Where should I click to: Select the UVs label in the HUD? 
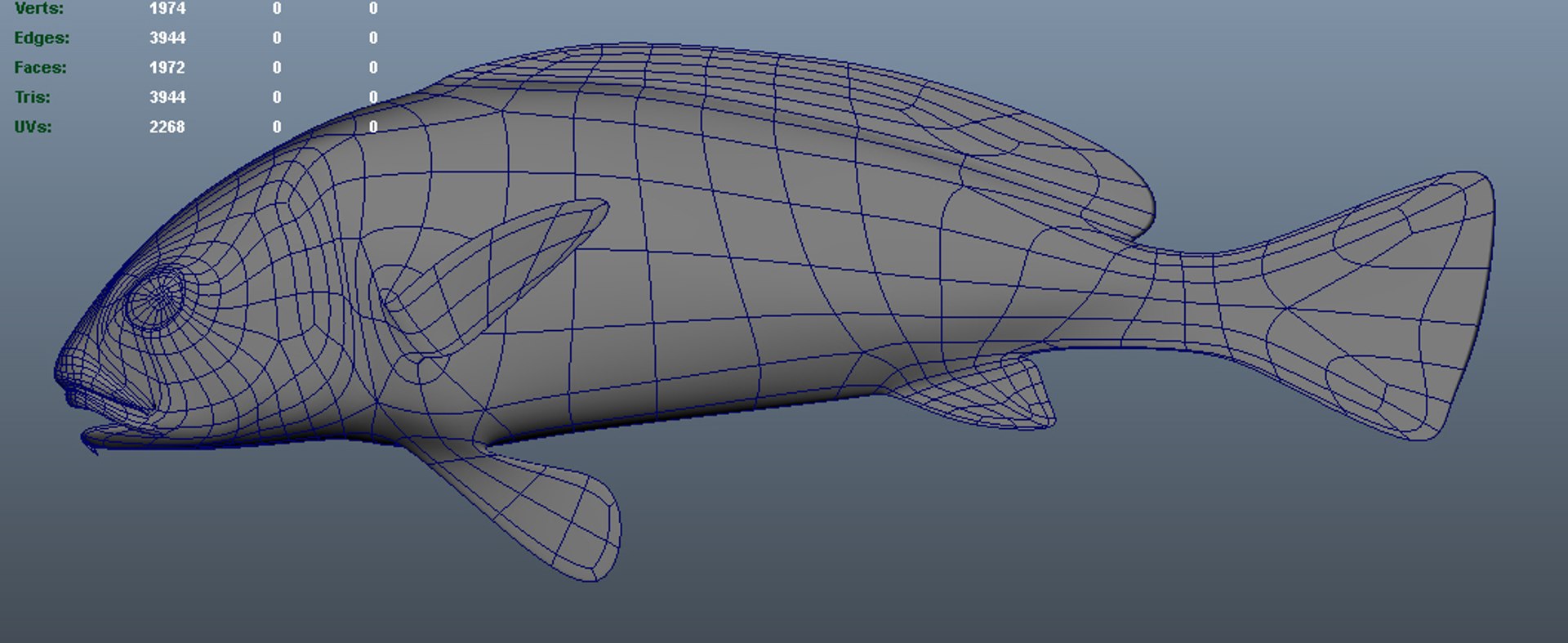click(33, 127)
